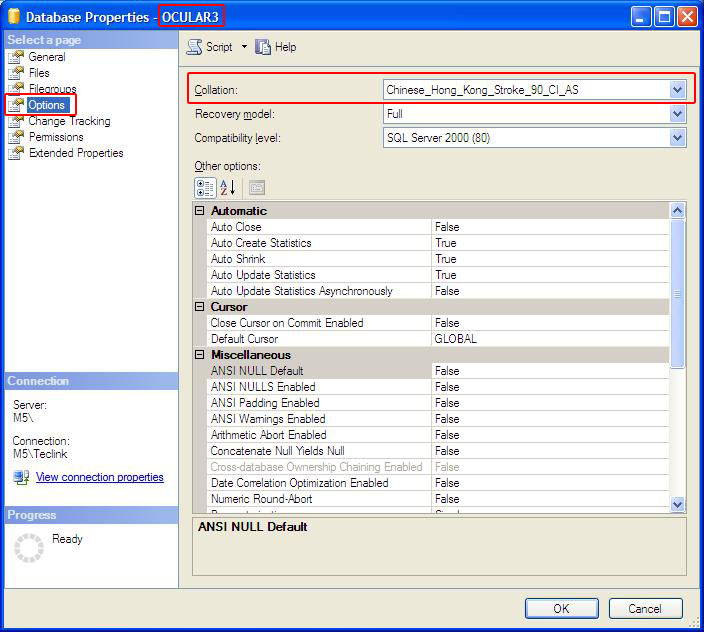This screenshot has height=632, width=704.
Task: Click the database icon in title bar
Action: tap(14, 16)
